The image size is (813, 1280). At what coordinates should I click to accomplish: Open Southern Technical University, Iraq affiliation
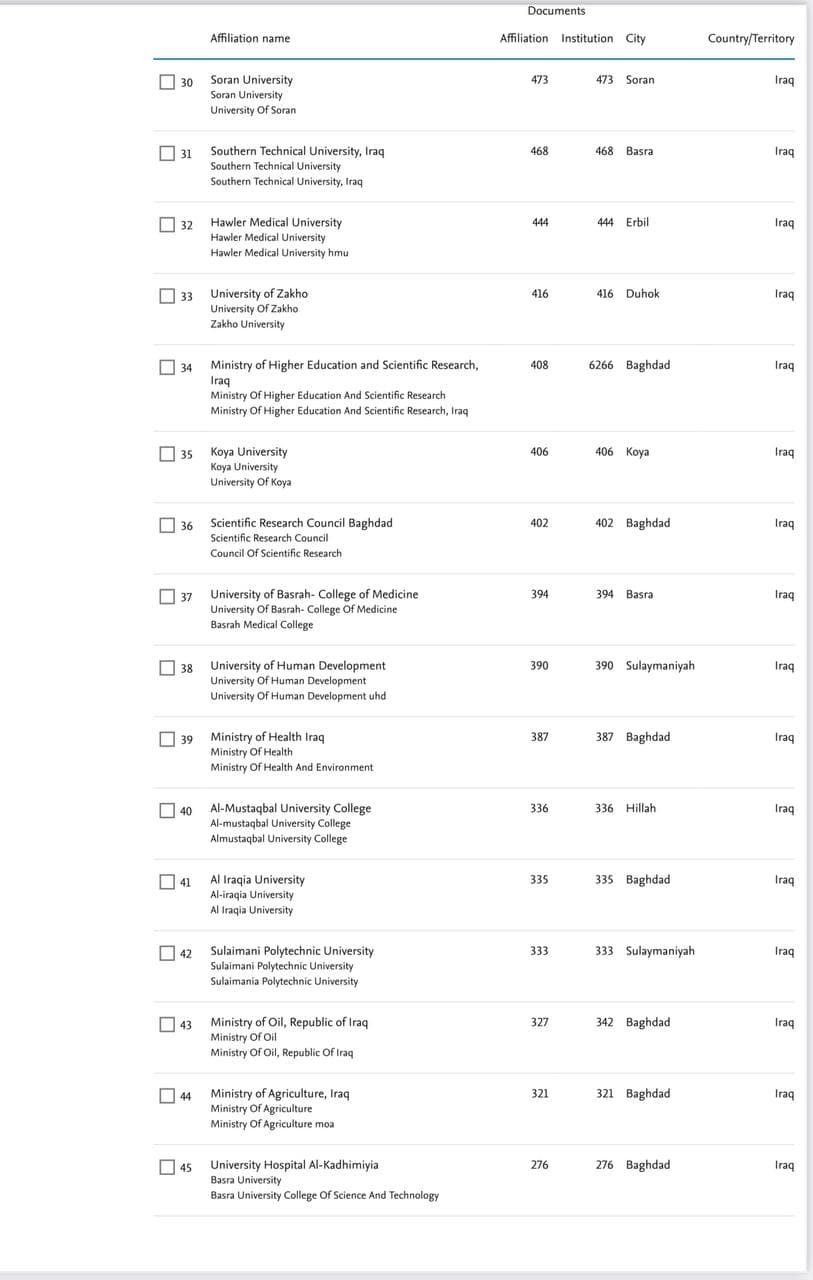tap(297, 151)
